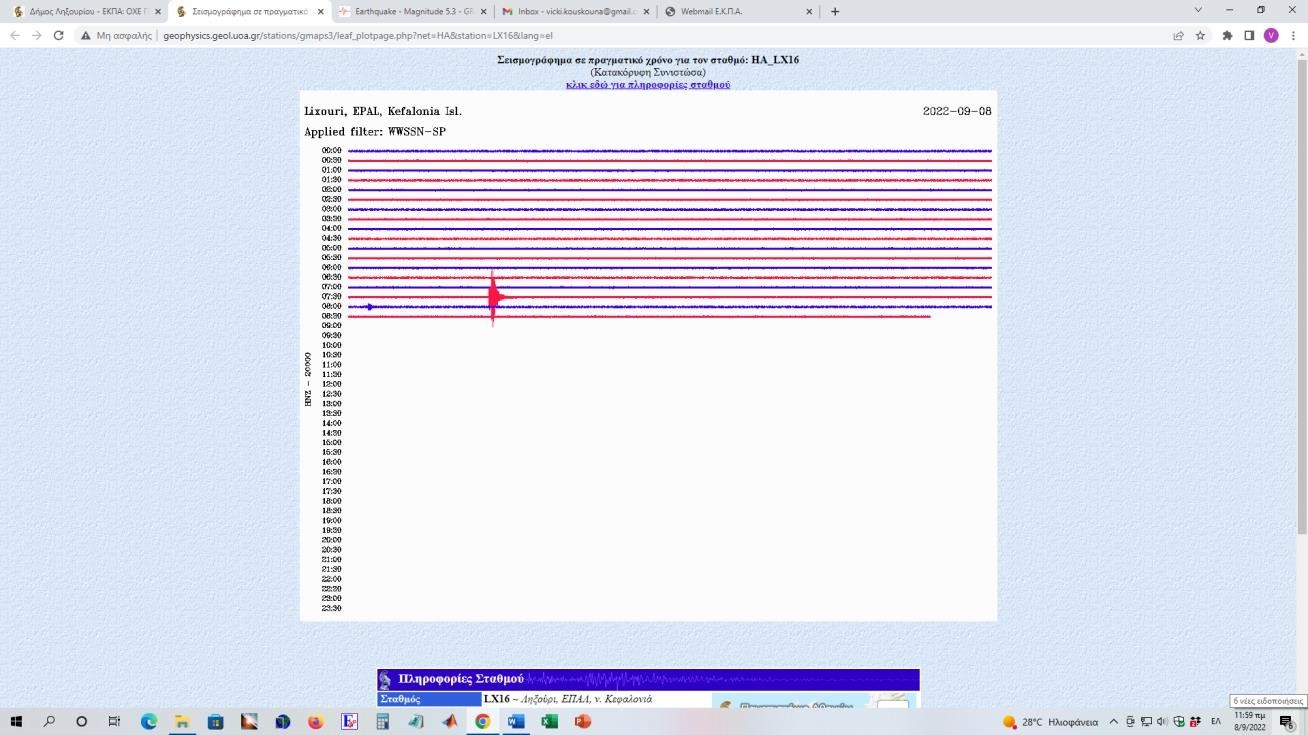
Task: Open Firefox from the taskbar
Action: pos(315,721)
